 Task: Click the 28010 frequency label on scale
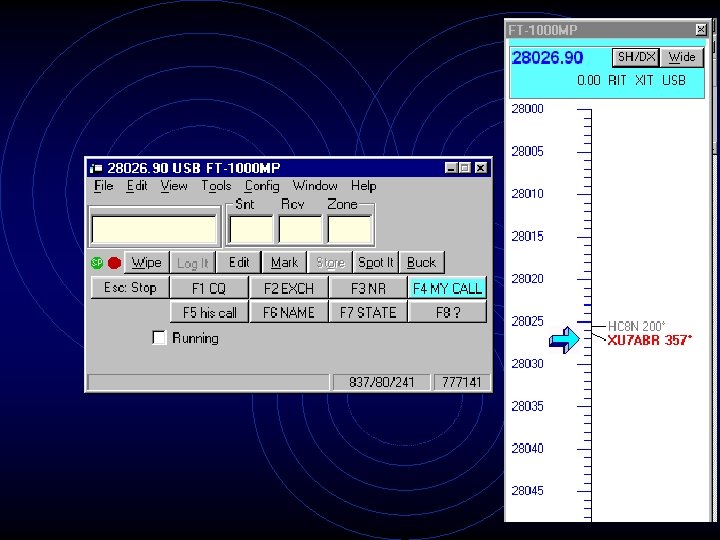click(528, 194)
